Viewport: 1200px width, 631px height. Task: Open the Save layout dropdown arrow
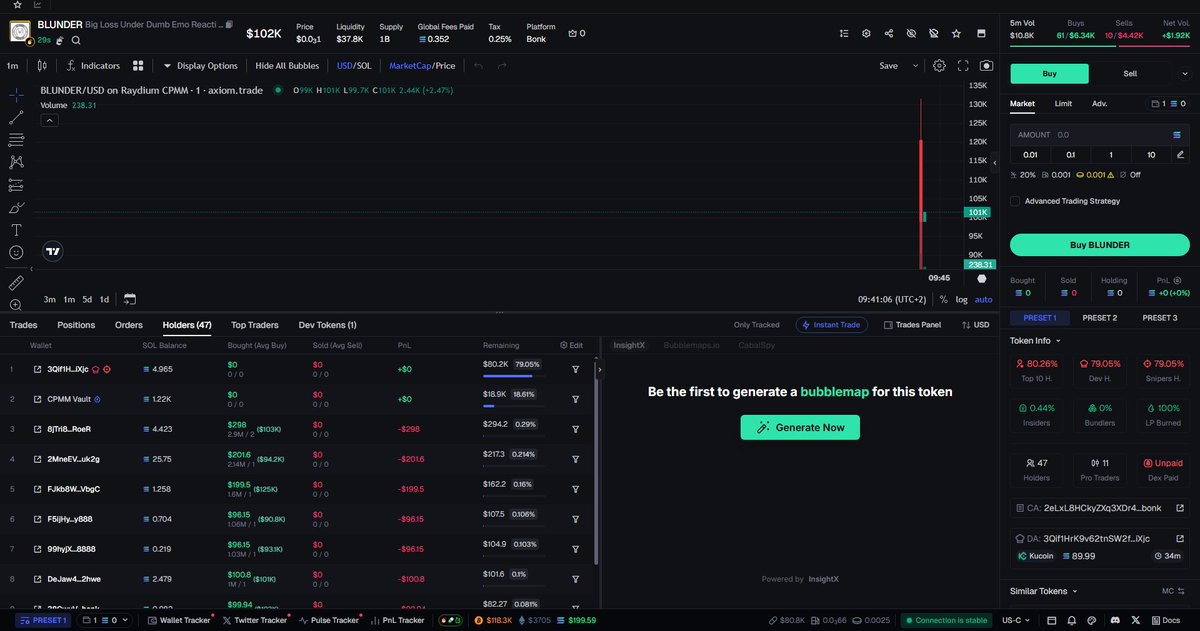[x=915, y=66]
